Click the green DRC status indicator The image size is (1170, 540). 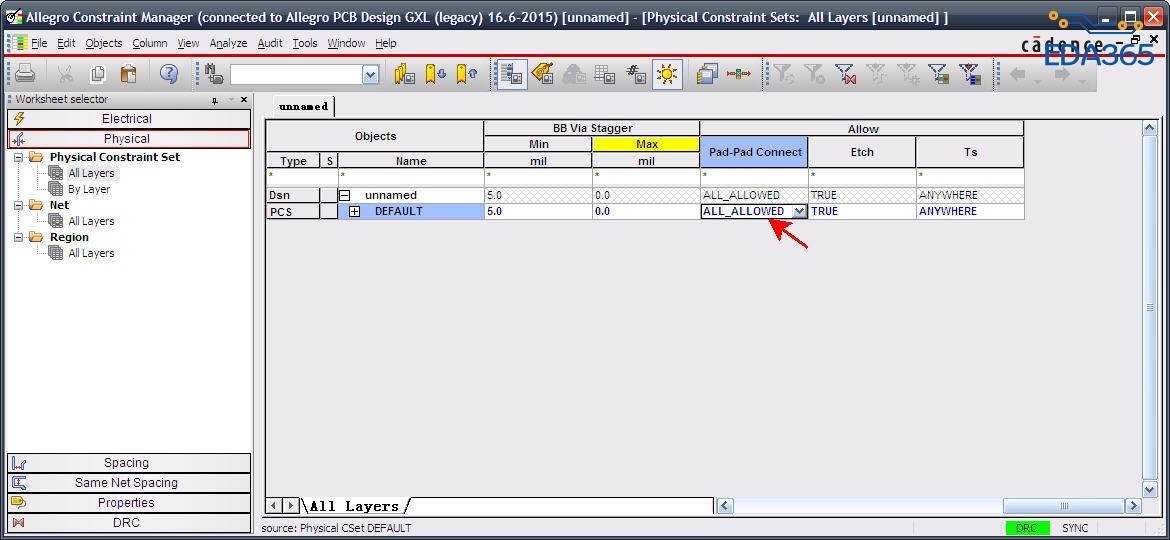[x=1027, y=528]
